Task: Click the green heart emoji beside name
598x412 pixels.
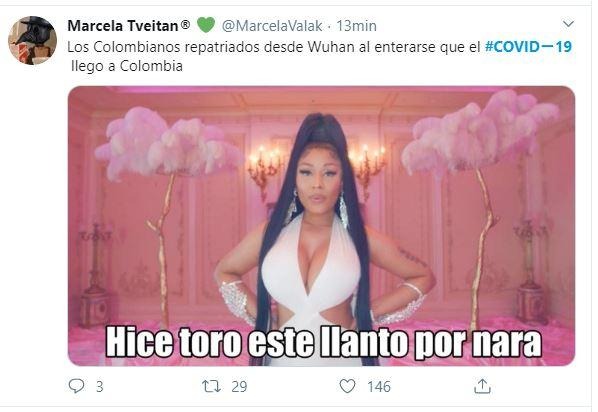Action: click(206, 25)
